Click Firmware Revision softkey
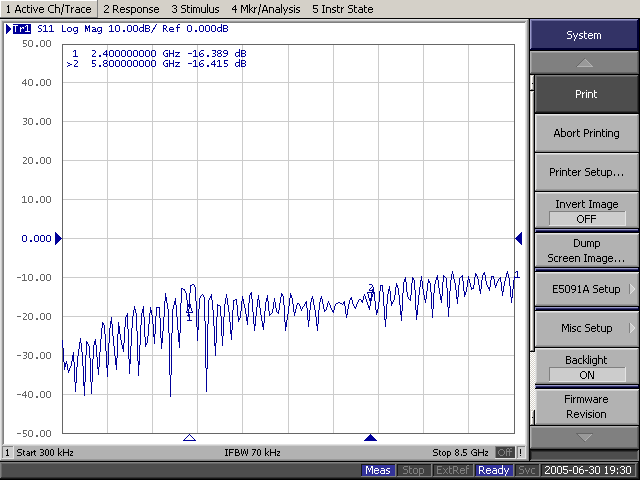This screenshot has height=480, width=640. coord(586,406)
